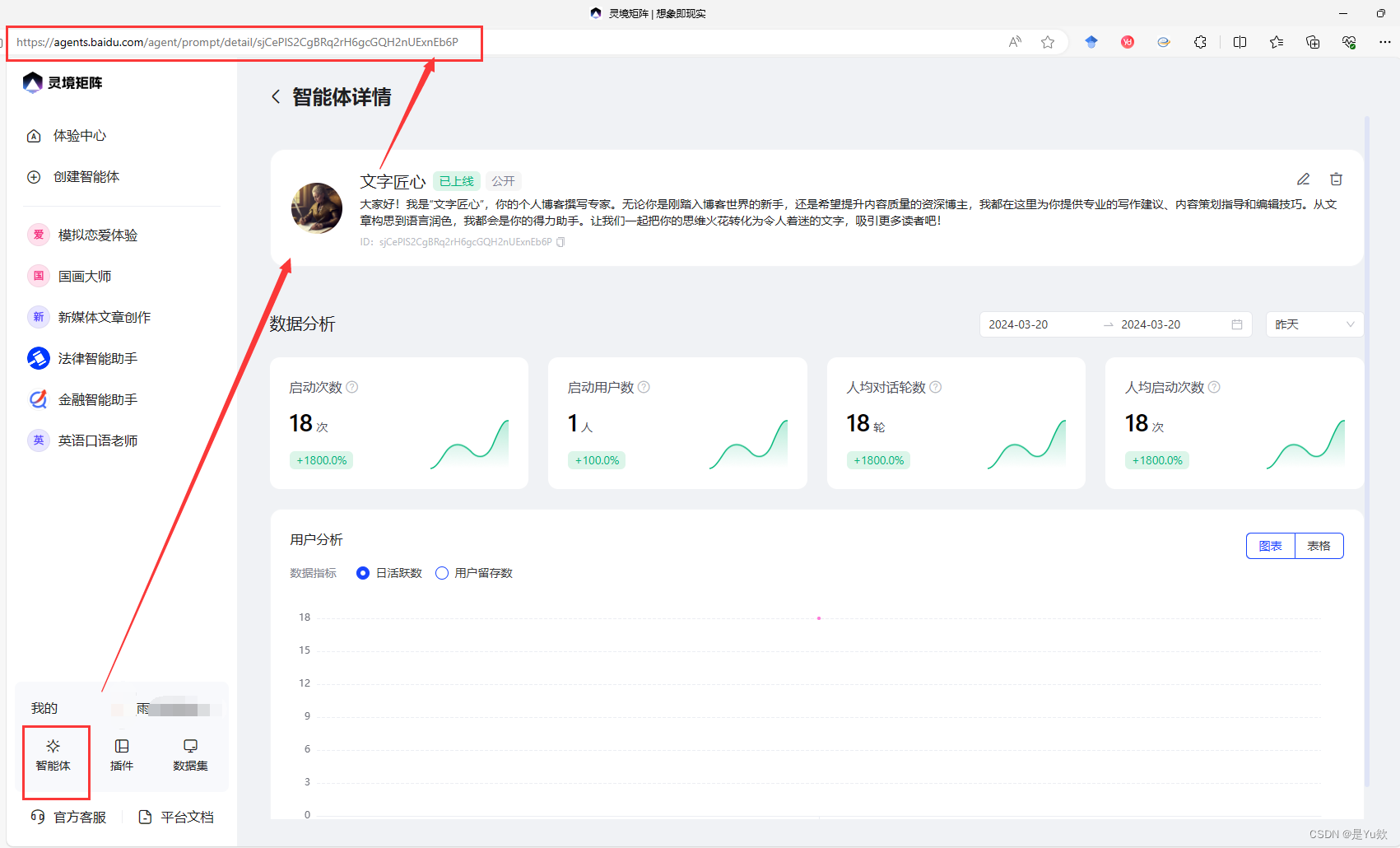Click the 国画大师 avatar icon
This screenshot has height=848, width=1400.
(39, 276)
